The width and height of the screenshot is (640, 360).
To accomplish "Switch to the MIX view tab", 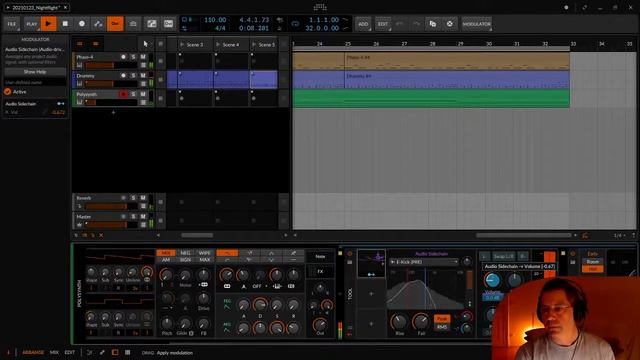I will (54, 352).
